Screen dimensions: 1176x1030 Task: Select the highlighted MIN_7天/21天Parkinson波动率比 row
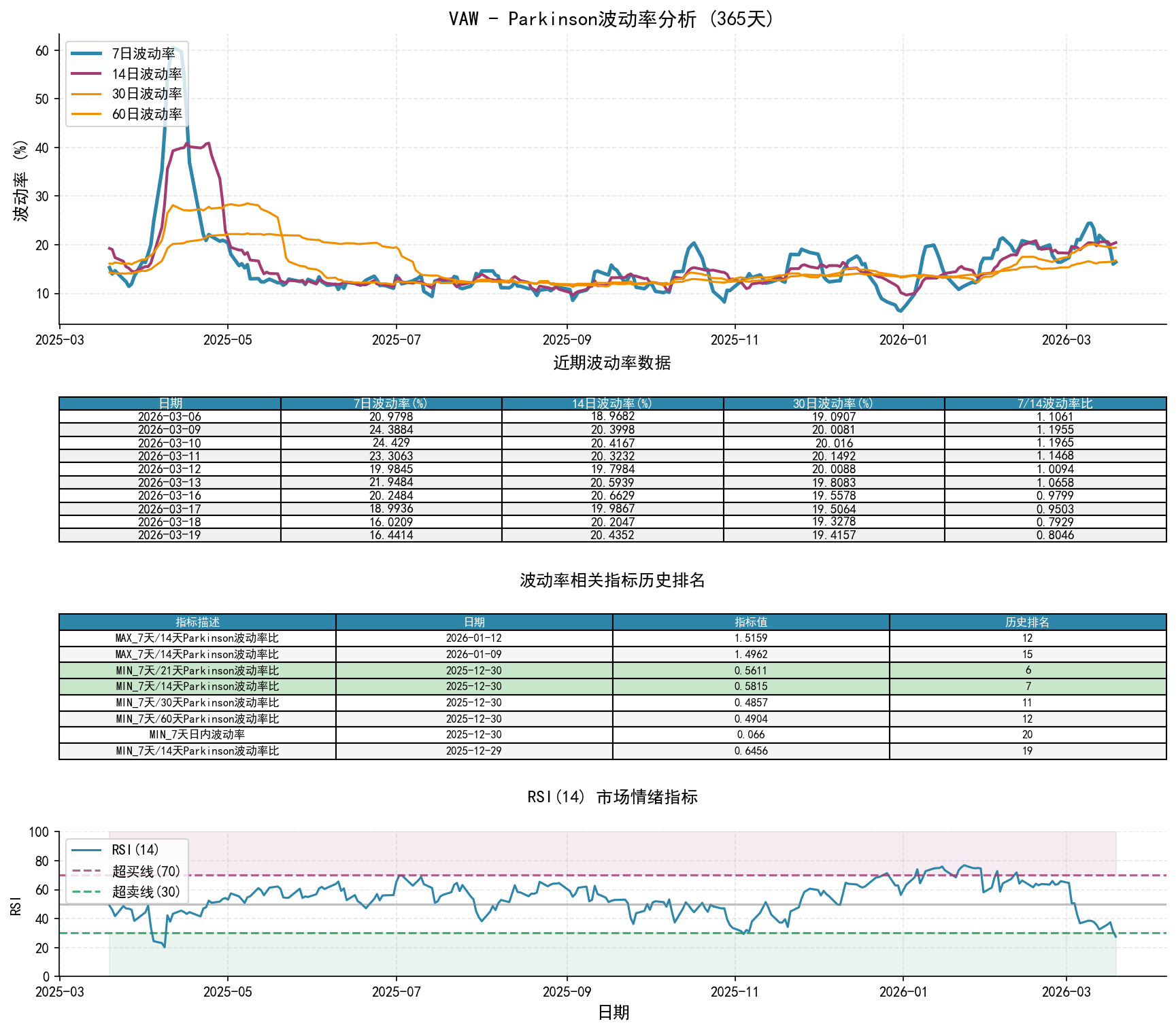tap(197, 670)
